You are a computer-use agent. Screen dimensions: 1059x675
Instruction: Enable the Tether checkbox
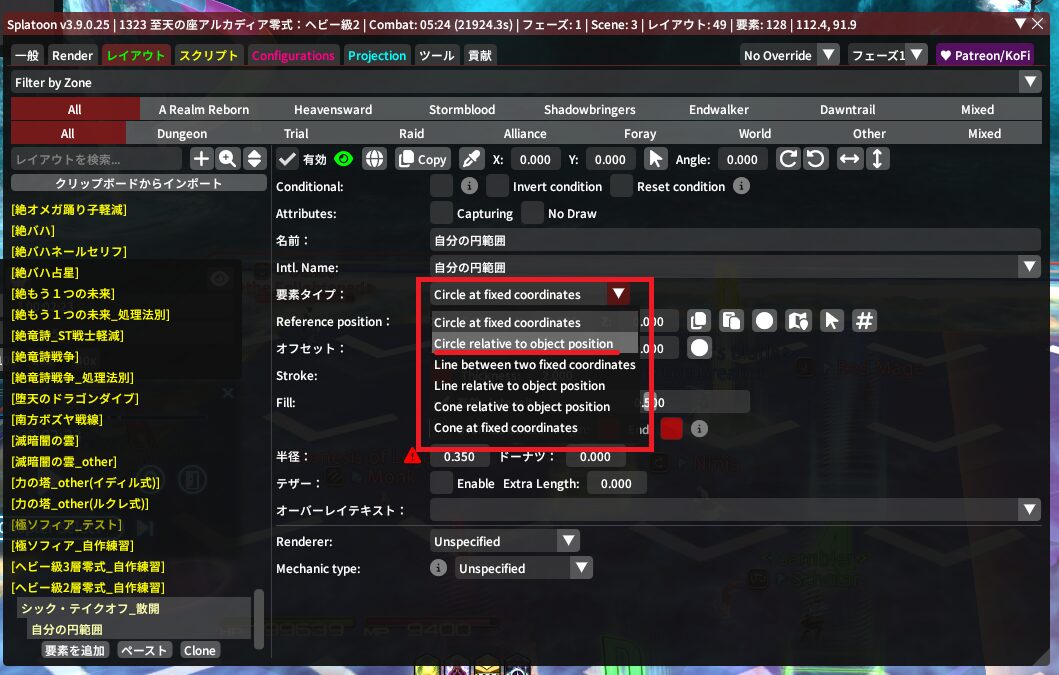(441, 483)
